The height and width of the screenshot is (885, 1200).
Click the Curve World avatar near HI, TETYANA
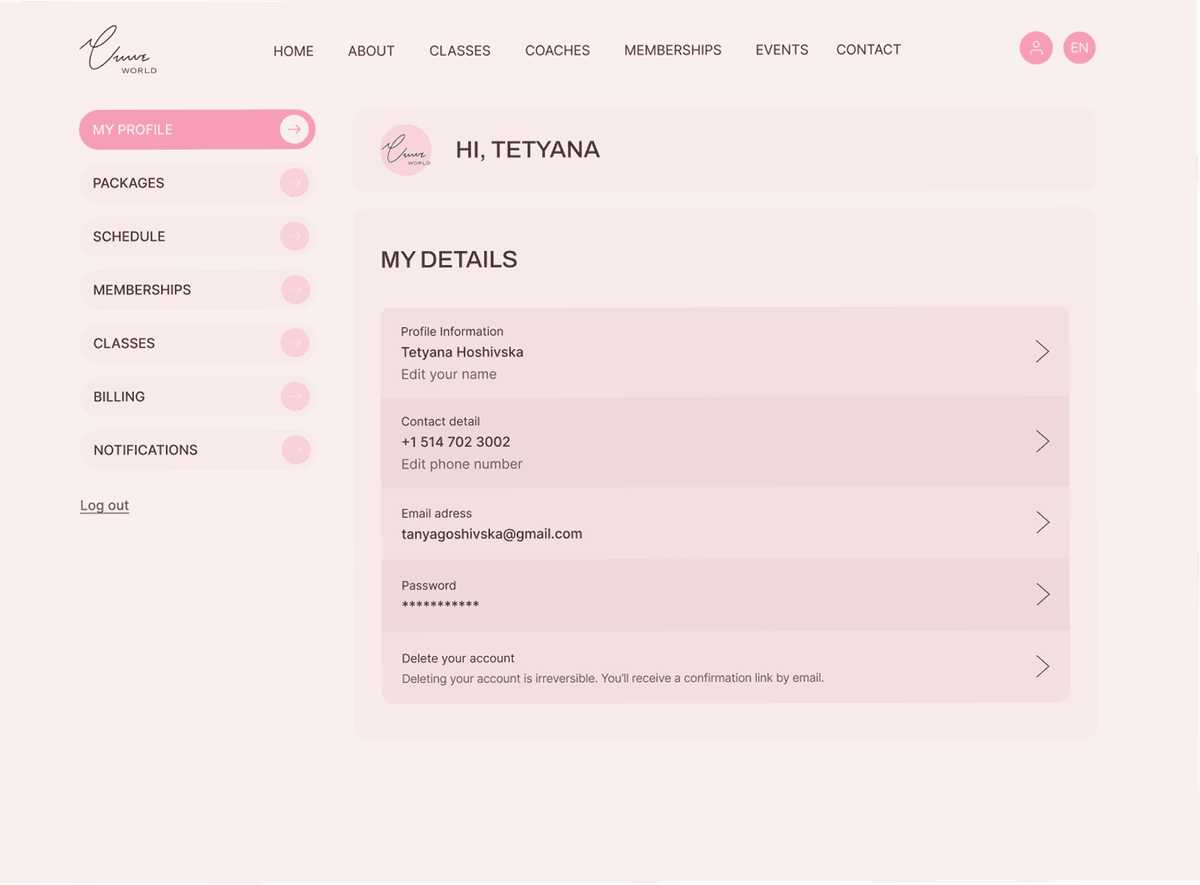click(406, 150)
